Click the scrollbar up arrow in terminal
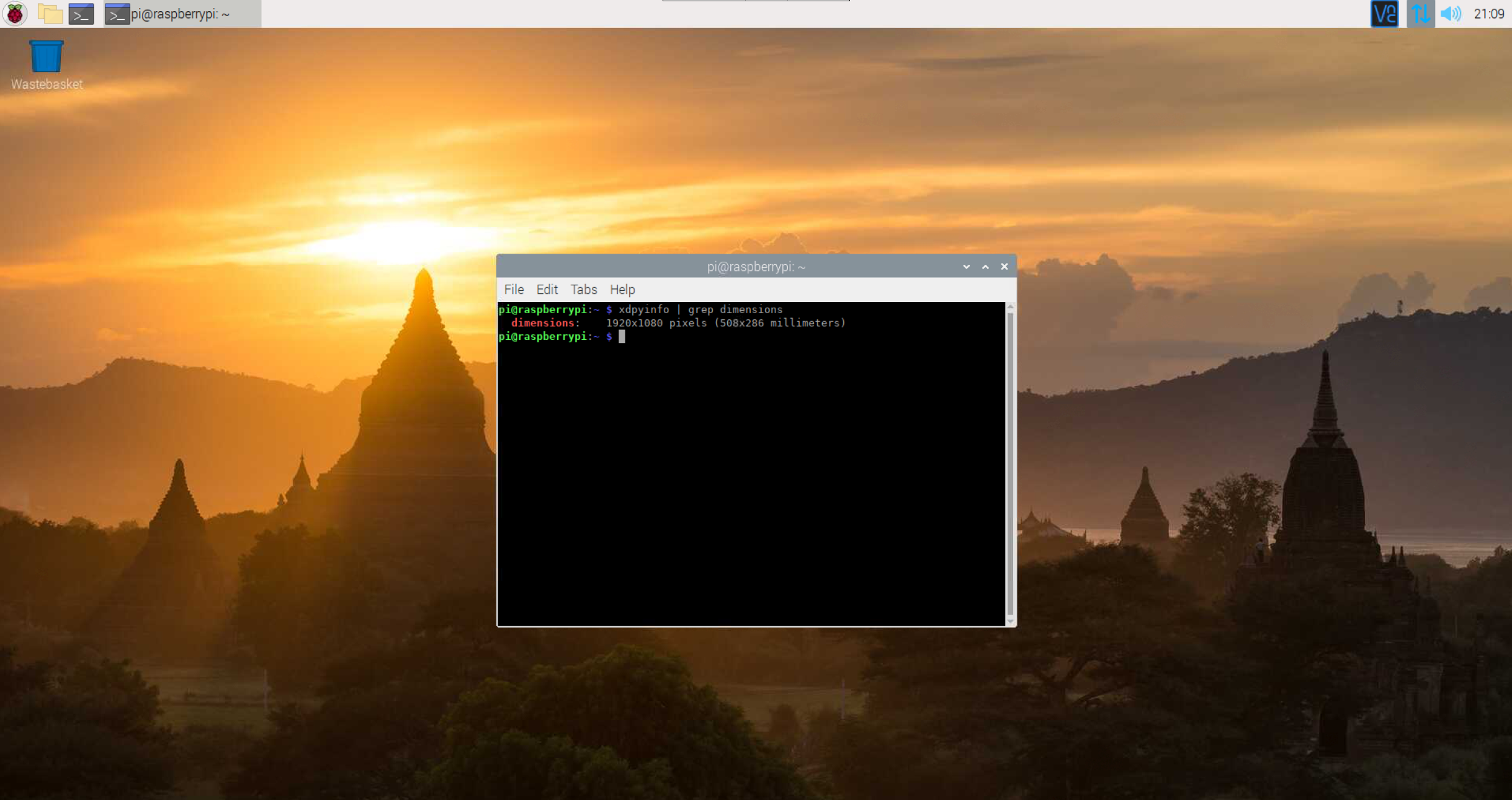 [1010, 307]
